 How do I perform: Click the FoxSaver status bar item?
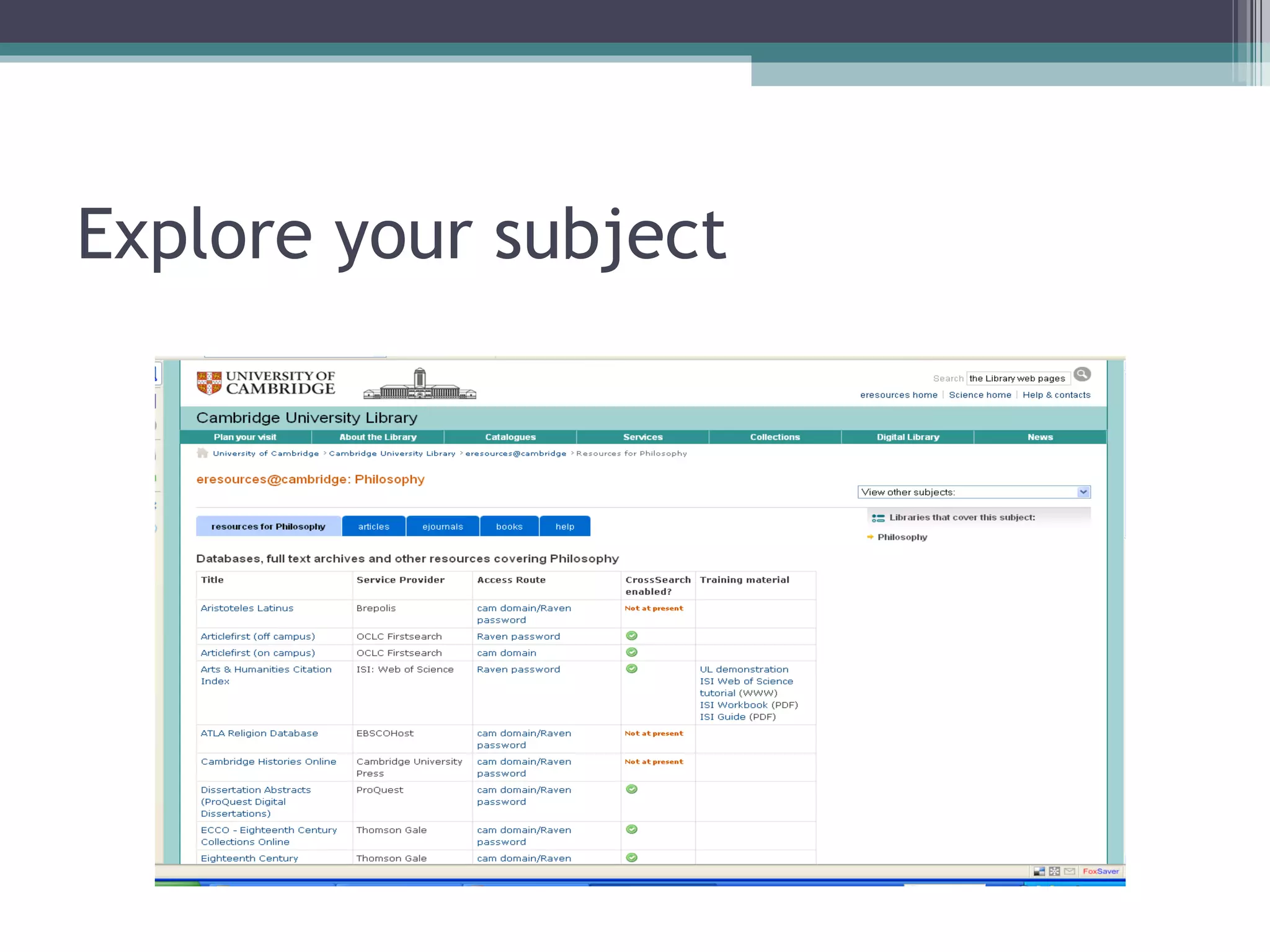click(1101, 871)
